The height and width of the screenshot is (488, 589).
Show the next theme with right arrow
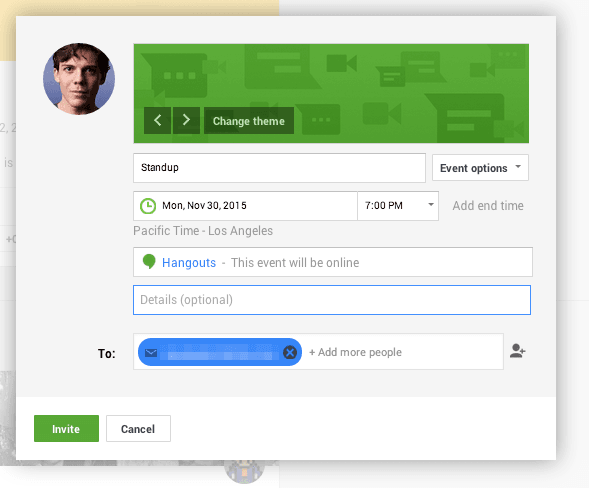(x=186, y=121)
